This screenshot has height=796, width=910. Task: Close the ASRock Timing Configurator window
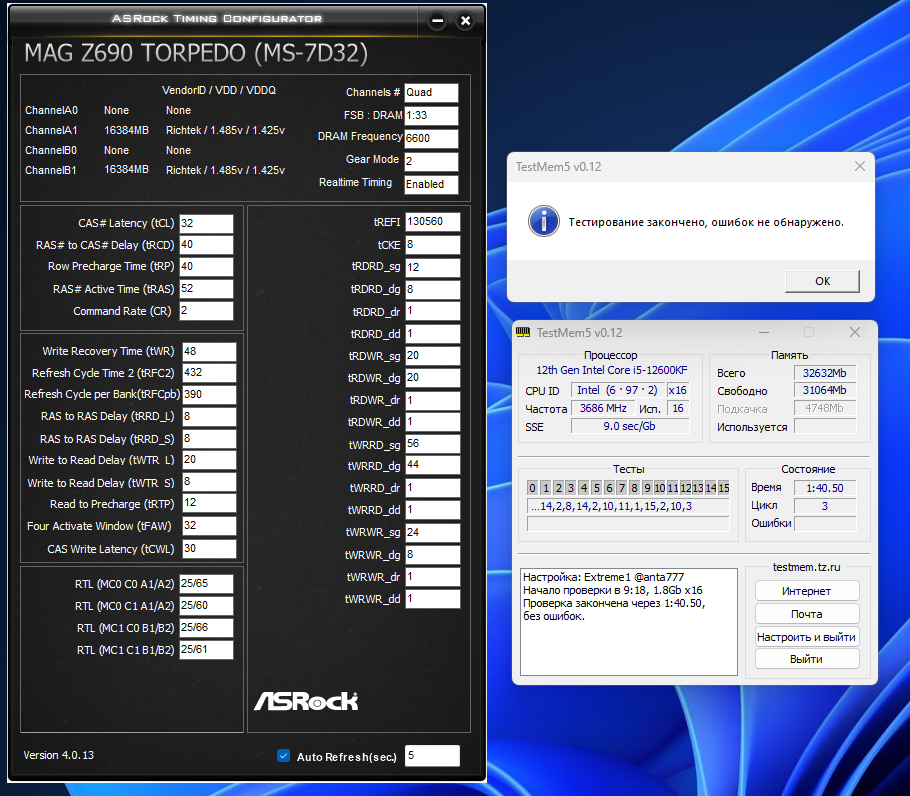pos(465,21)
